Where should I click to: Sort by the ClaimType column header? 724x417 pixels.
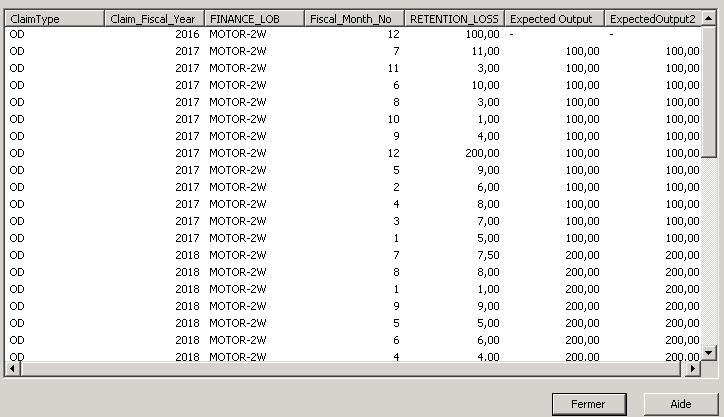[x=54, y=18]
